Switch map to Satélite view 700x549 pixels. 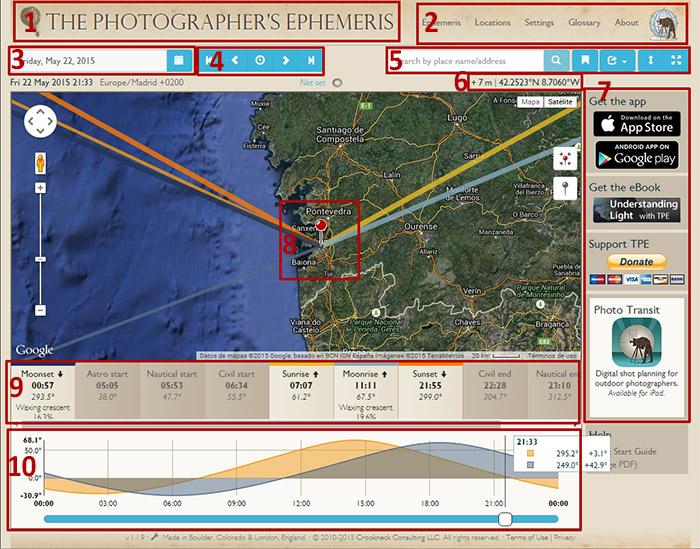(x=562, y=102)
